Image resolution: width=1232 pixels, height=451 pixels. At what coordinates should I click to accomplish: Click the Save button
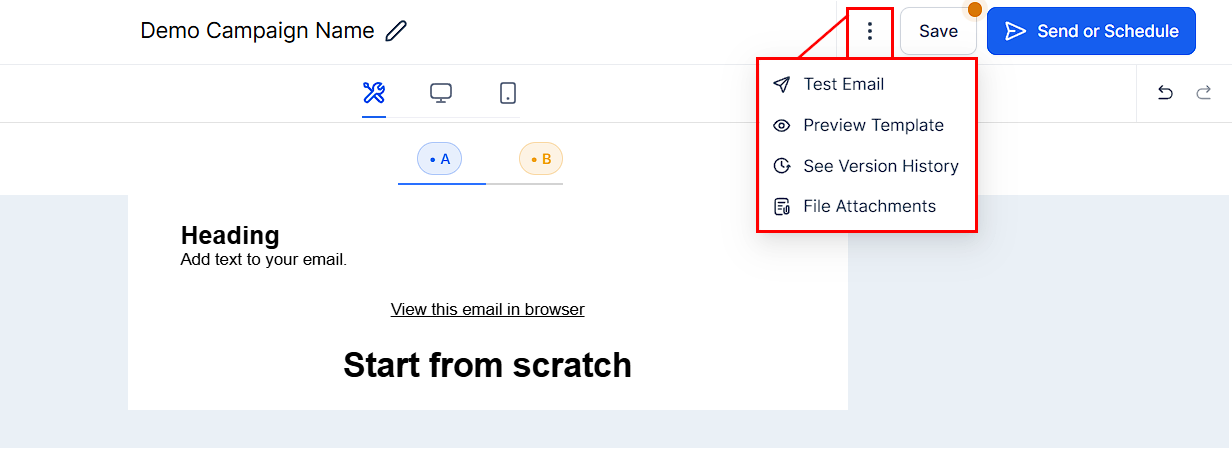tap(938, 31)
